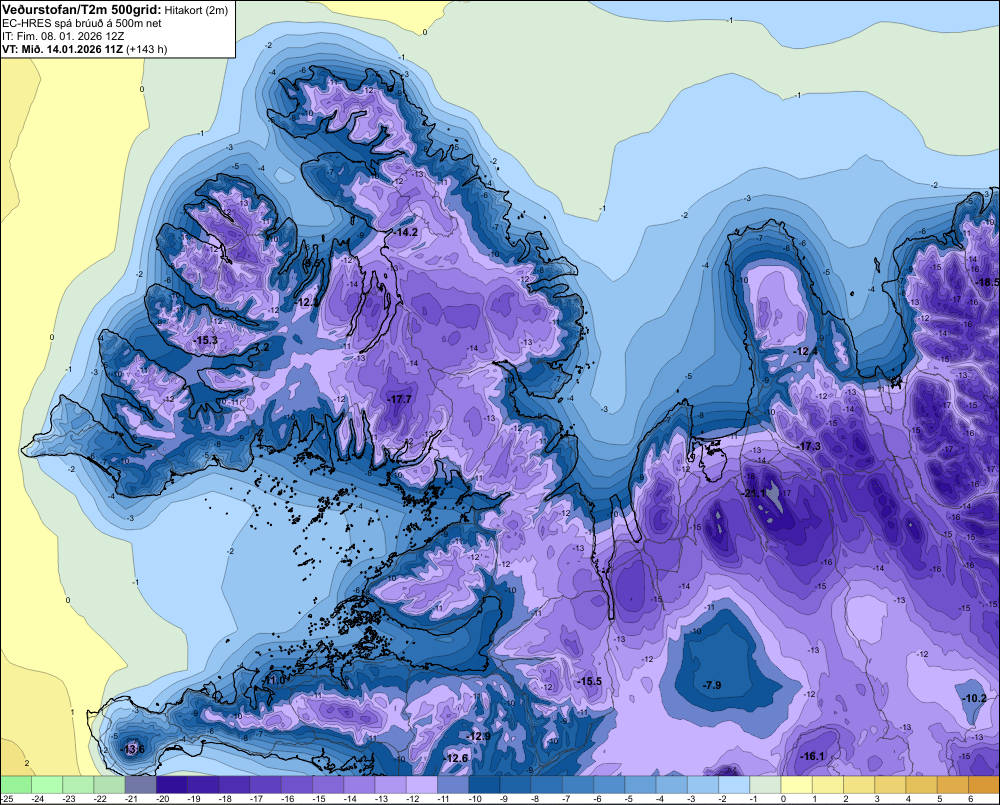Click the legend label "-2"

(723, 799)
